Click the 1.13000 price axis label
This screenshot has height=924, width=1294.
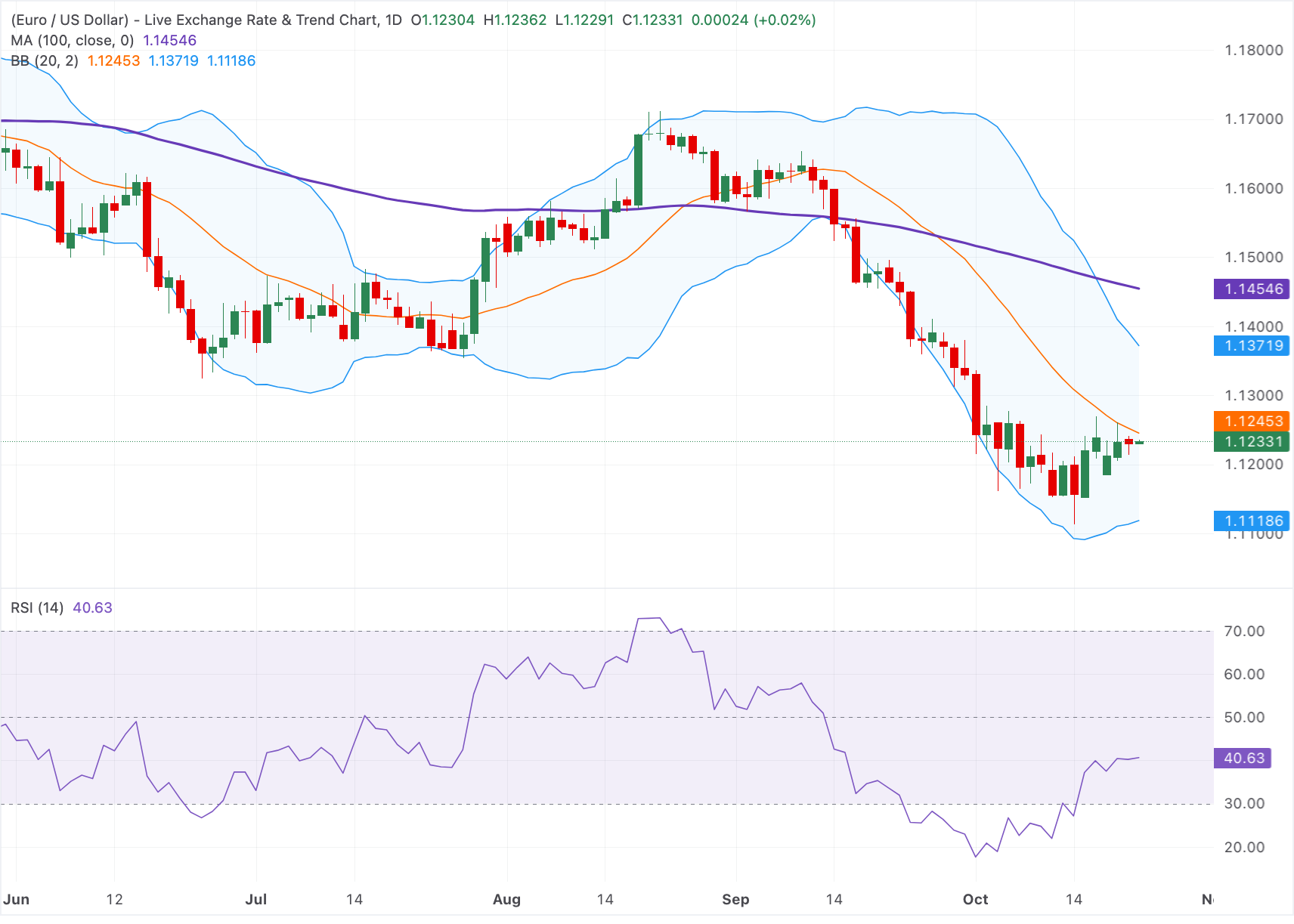coord(1254,396)
